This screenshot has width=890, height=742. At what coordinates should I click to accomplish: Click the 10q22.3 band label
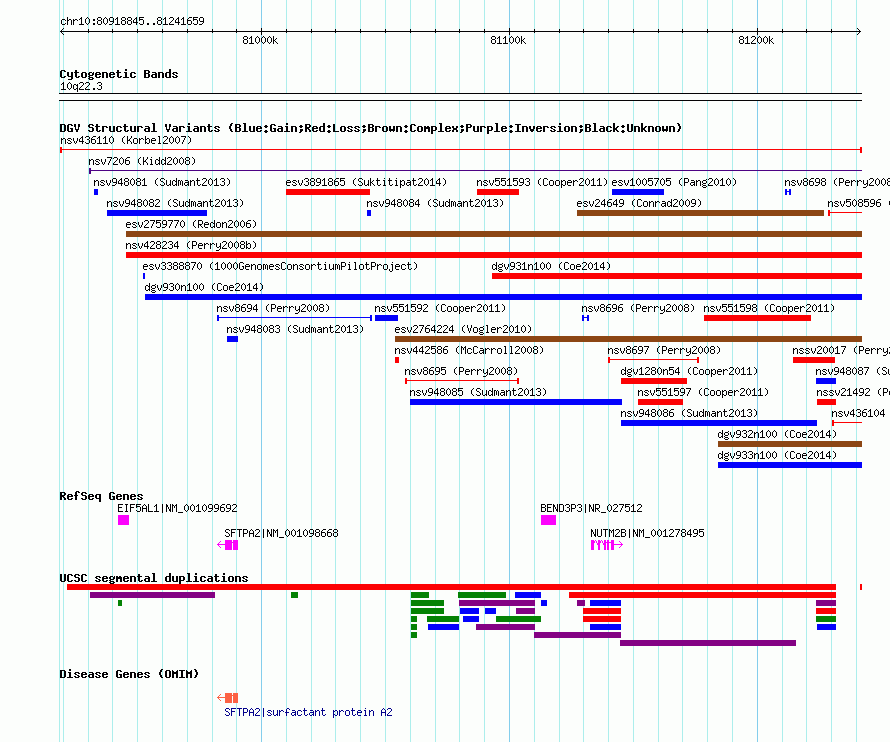[x=81, y=86]
